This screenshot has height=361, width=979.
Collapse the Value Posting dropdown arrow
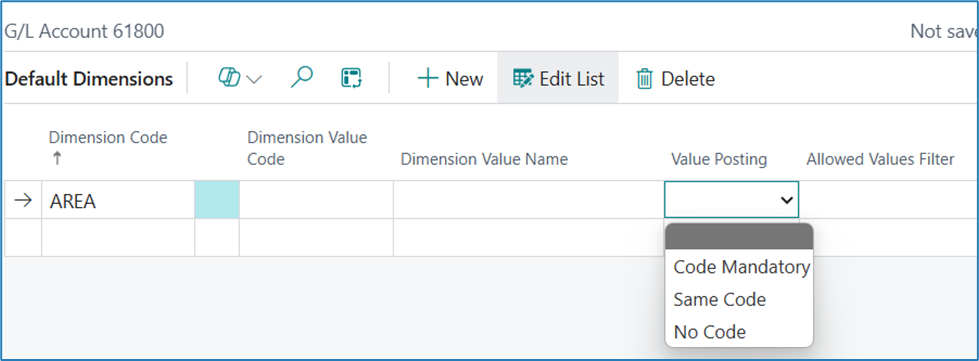click(787, 200)
